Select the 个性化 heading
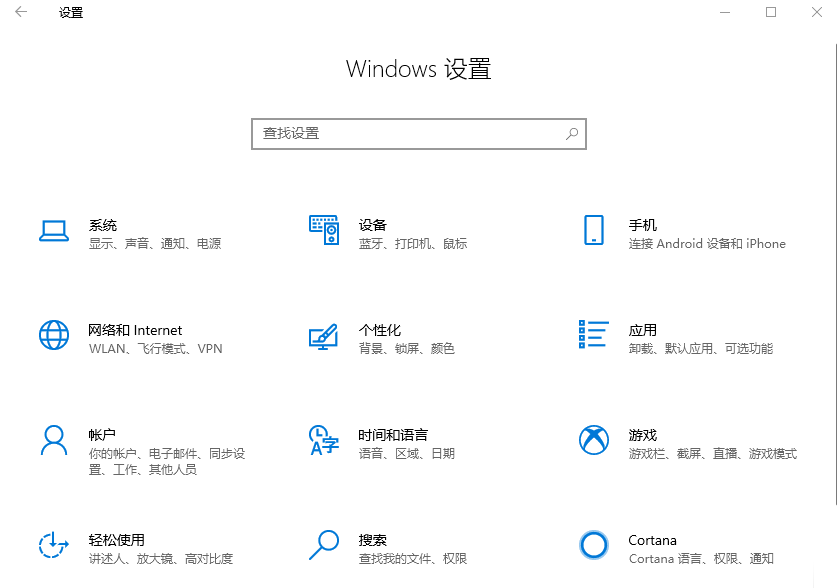This screenshot has width=837, height=588. coord(380,330)
